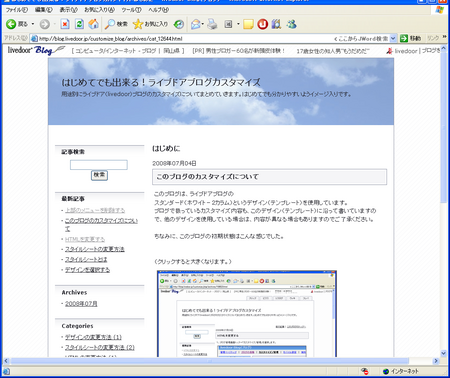
Task: Click popup-blocker icon in status bar
Action: click(x=365, y=371)
